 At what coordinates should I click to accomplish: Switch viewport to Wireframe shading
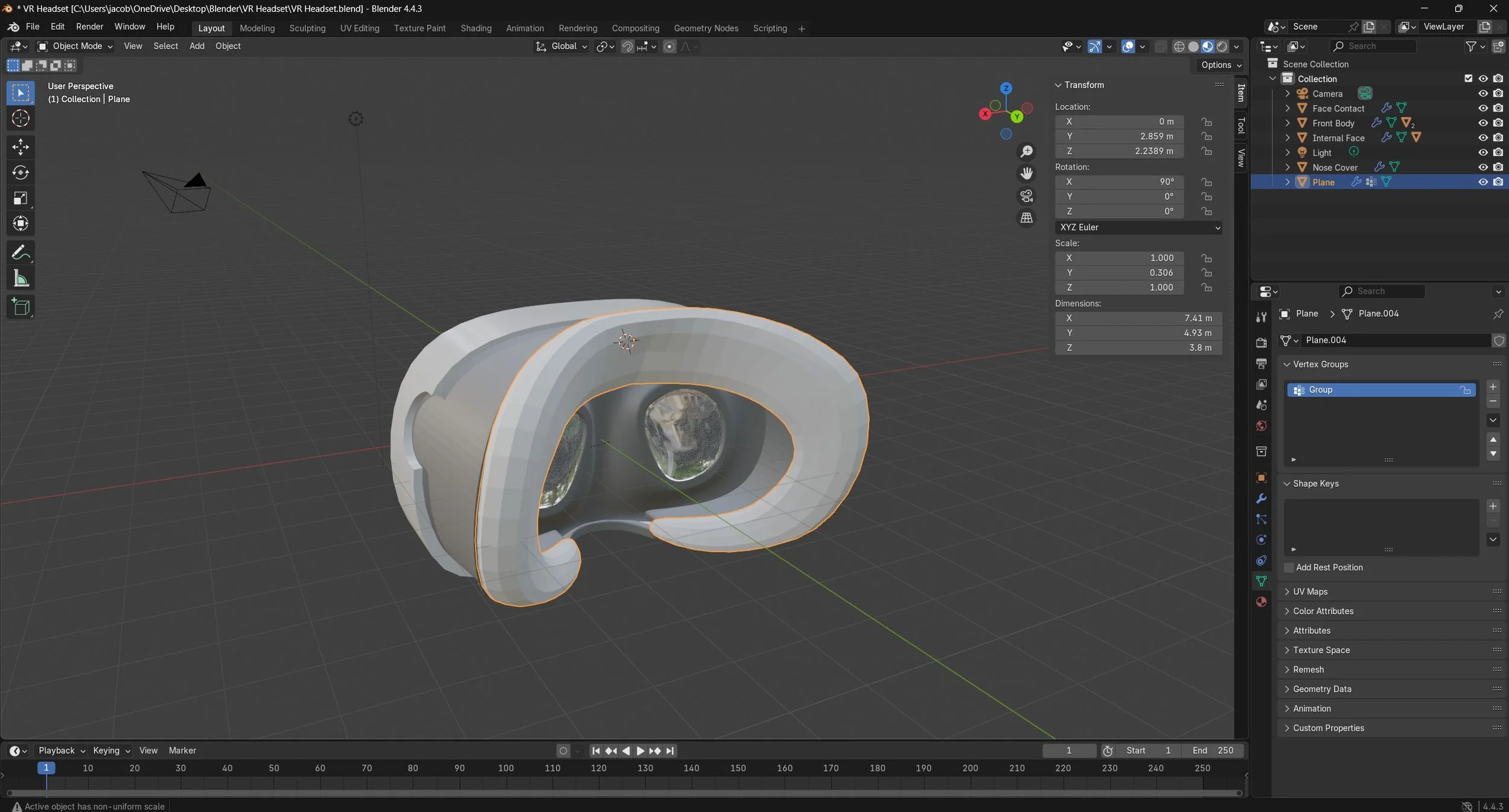(1178, 46)
